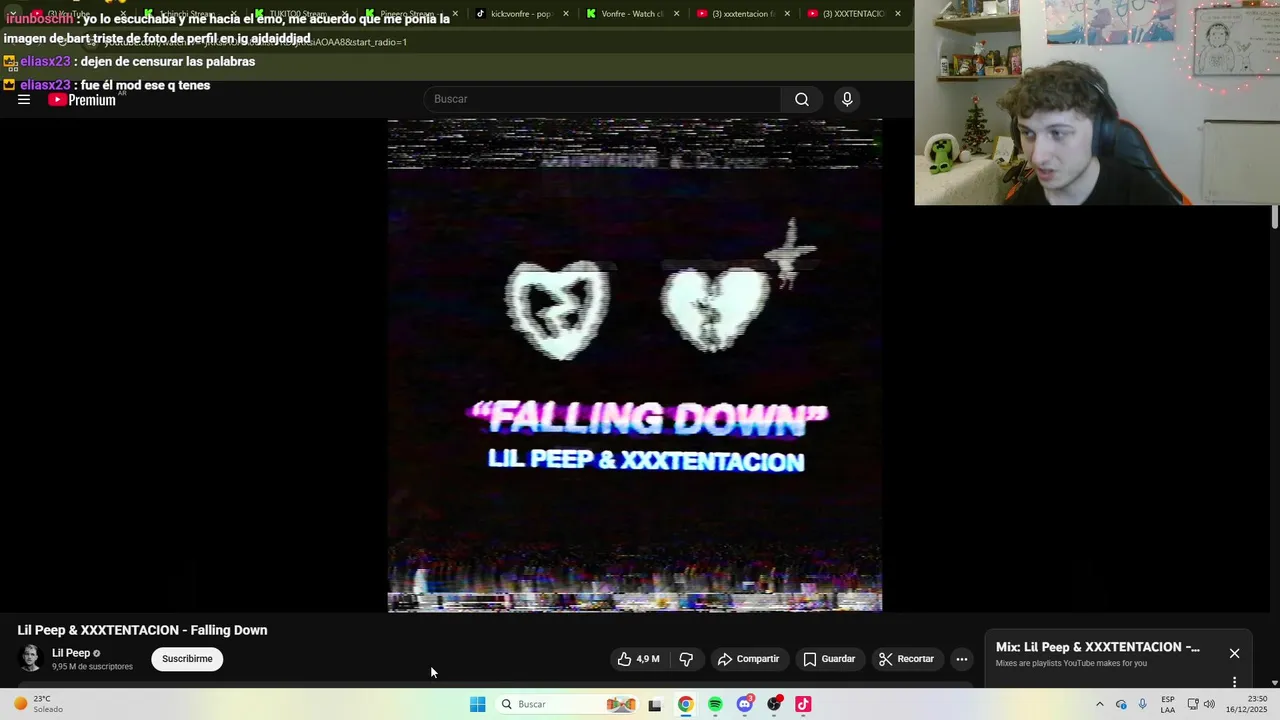
Task: Open the TikTok app from the taskbar
Action: [803, 704]
